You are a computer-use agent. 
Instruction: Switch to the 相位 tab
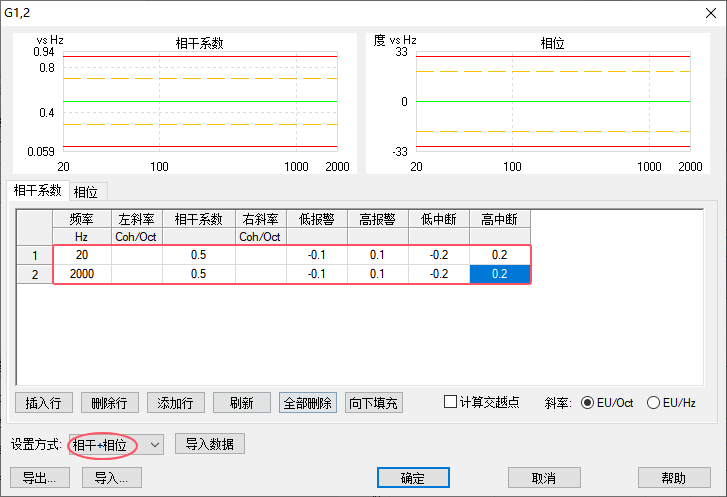pos(88,191)
